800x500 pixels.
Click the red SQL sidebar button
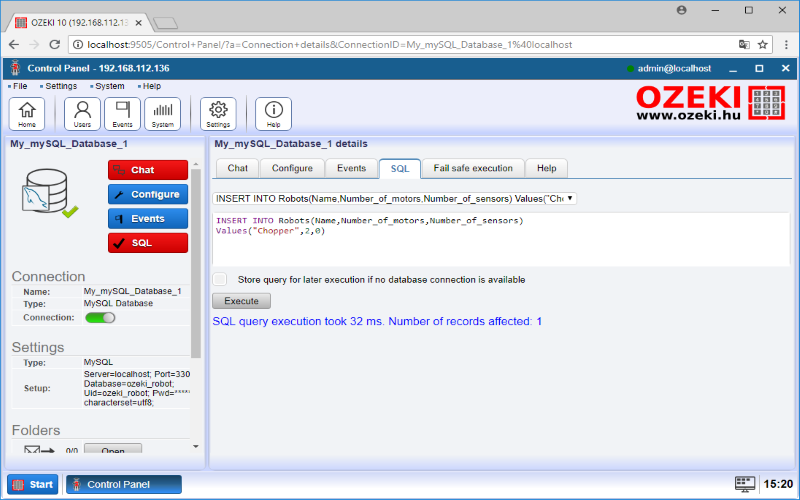coord(148,243)
